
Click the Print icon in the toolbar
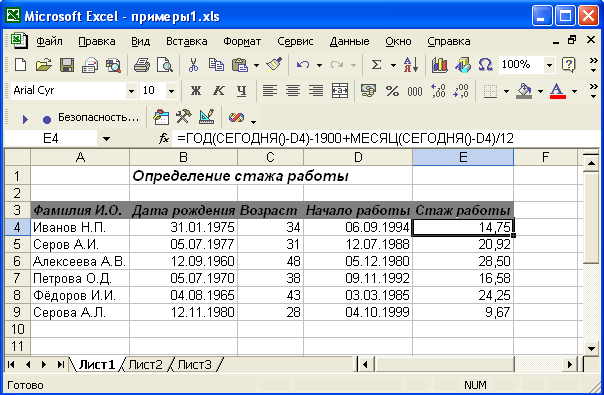coord(141,65)
